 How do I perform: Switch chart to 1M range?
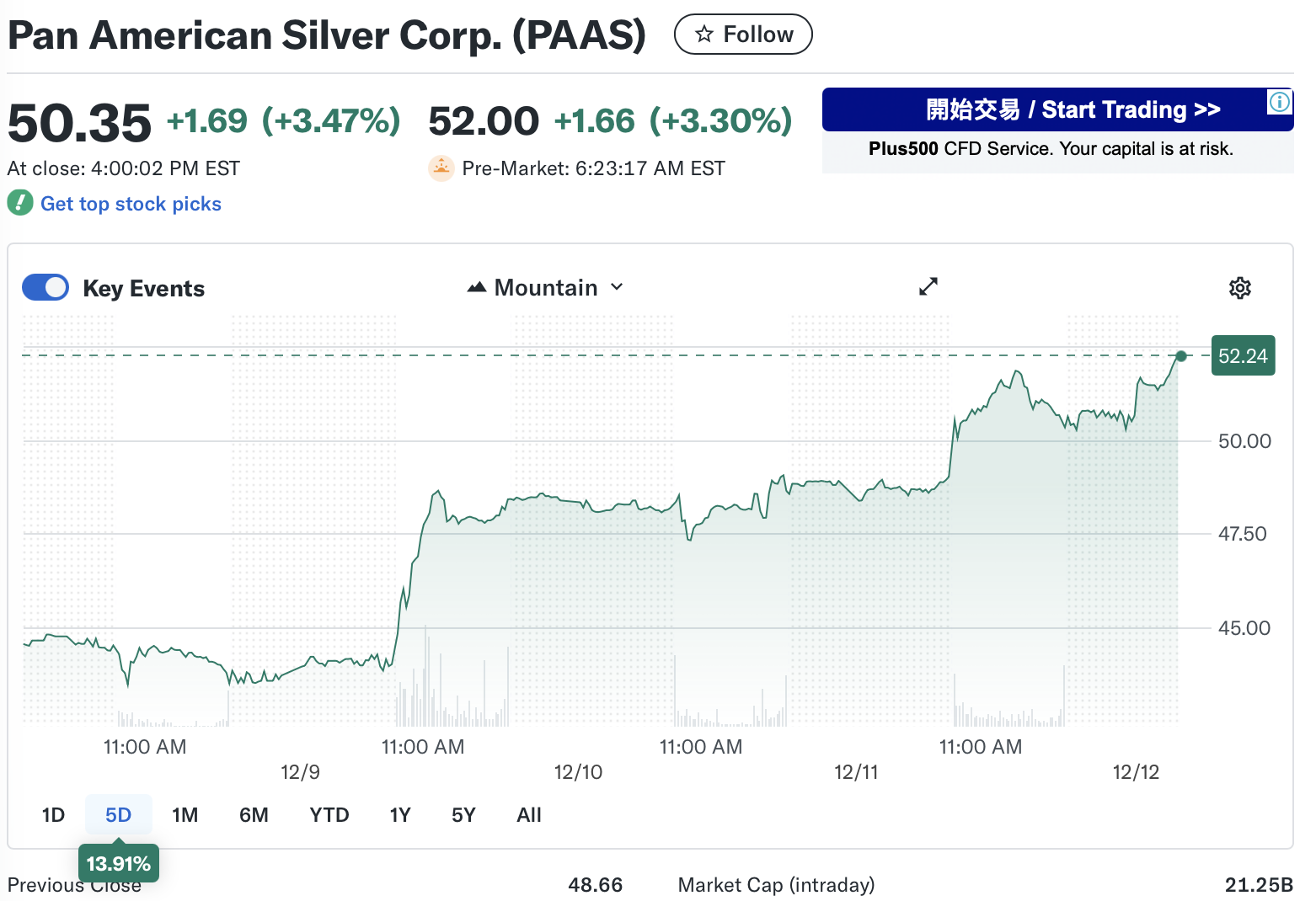[185, 815]
